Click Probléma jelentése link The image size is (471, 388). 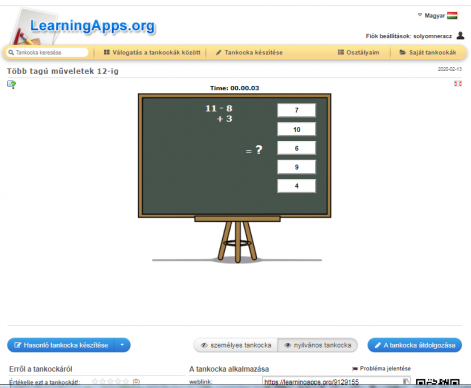[x=382, y=368]
